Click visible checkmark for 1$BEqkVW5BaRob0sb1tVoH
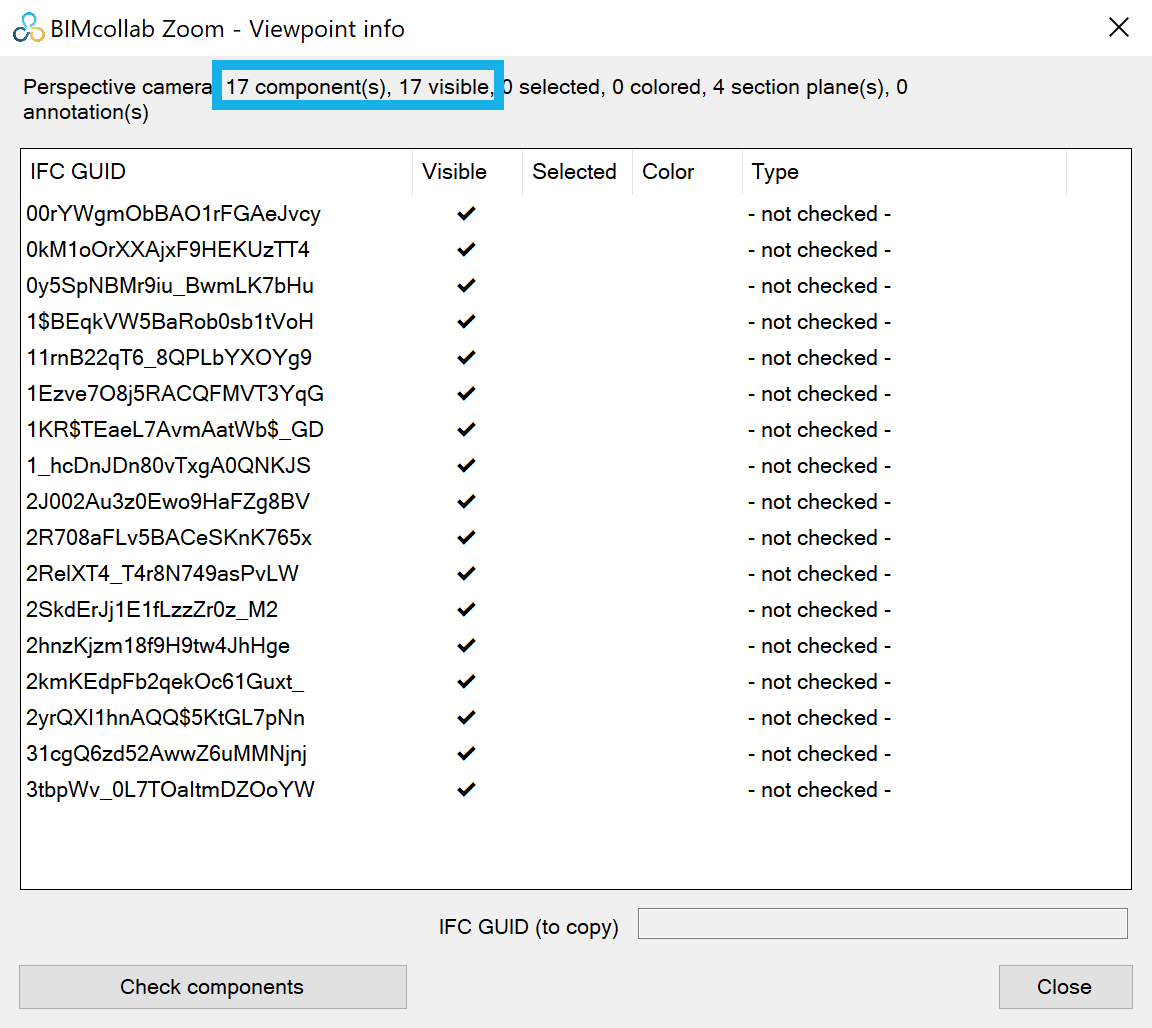 (467, 322)
